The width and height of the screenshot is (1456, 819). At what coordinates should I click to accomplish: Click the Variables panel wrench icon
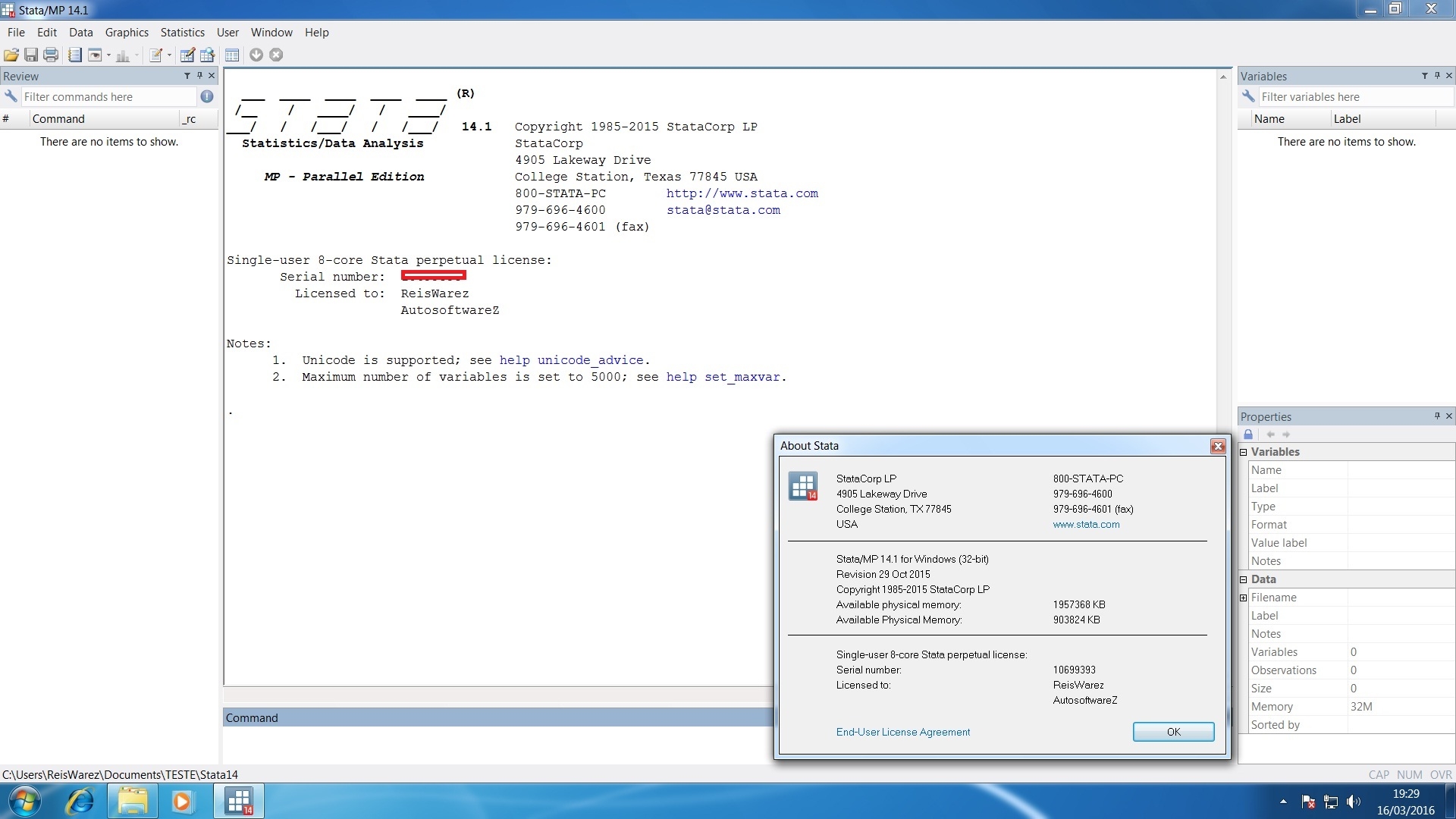tap(1248, 96)
